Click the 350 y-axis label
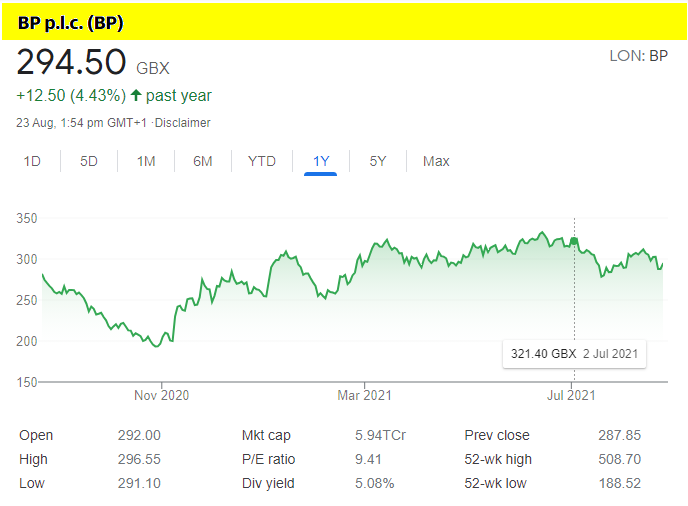 pyautogui.click(x=27, y=218)
